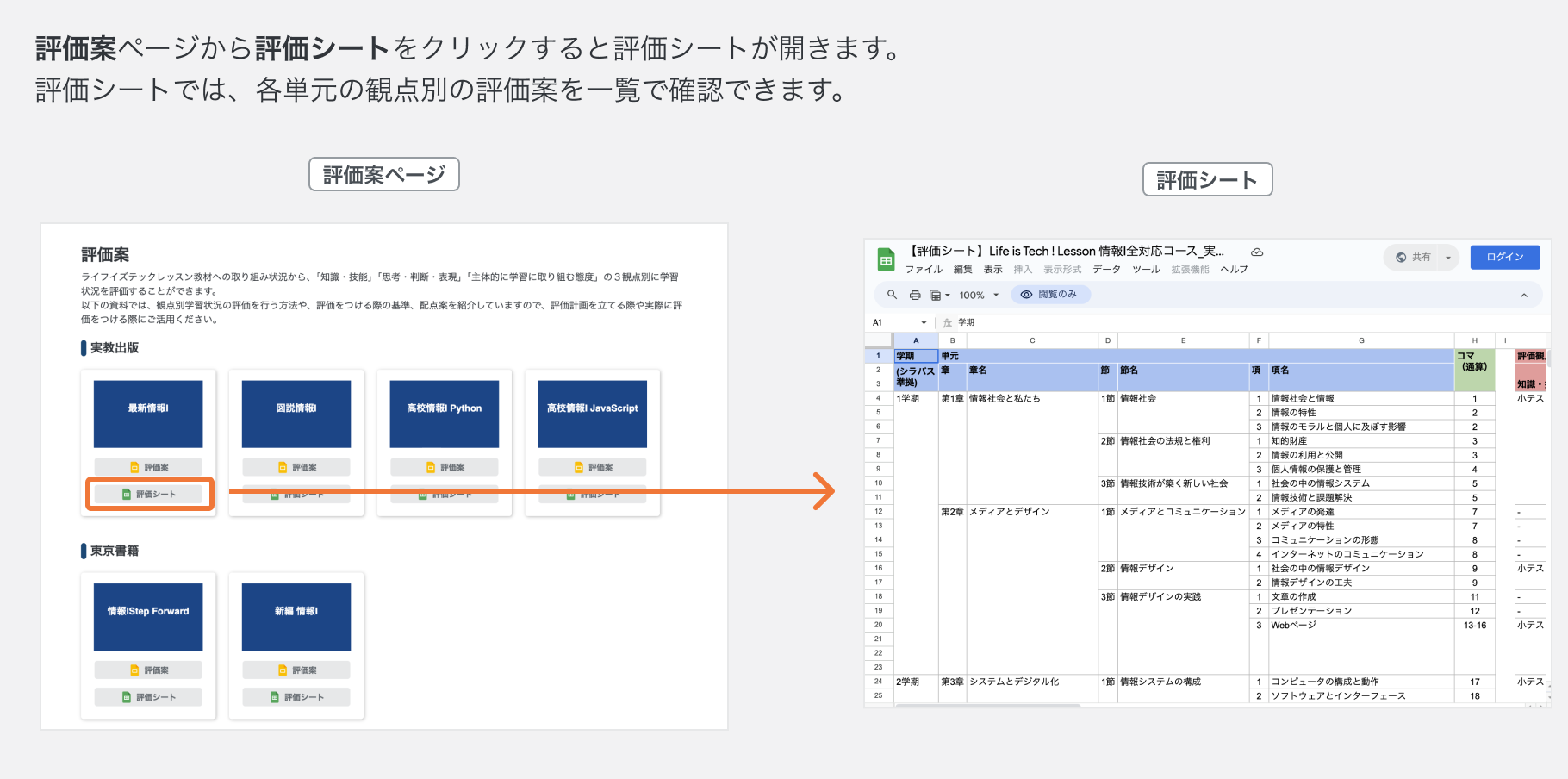
Task: Click the search magnifier icon in toolbar
Action: (892, 295)
